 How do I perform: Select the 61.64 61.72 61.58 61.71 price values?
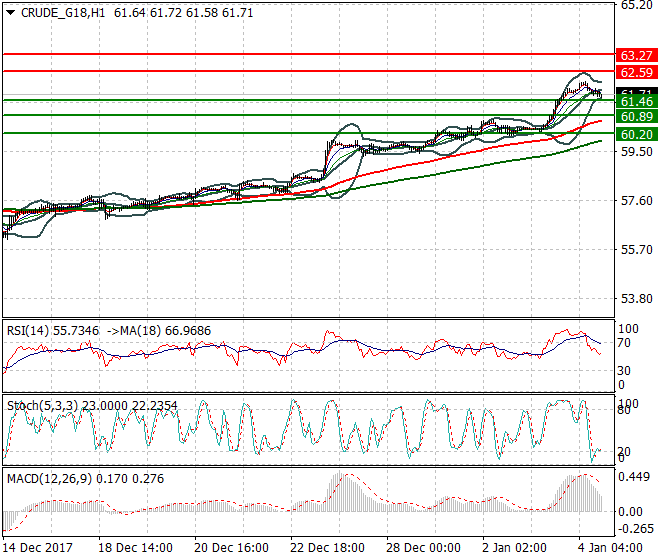point(184,13)
